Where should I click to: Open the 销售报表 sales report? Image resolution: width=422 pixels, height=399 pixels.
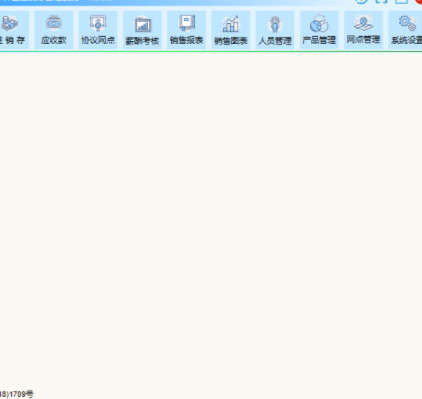[x=187, y=30]
